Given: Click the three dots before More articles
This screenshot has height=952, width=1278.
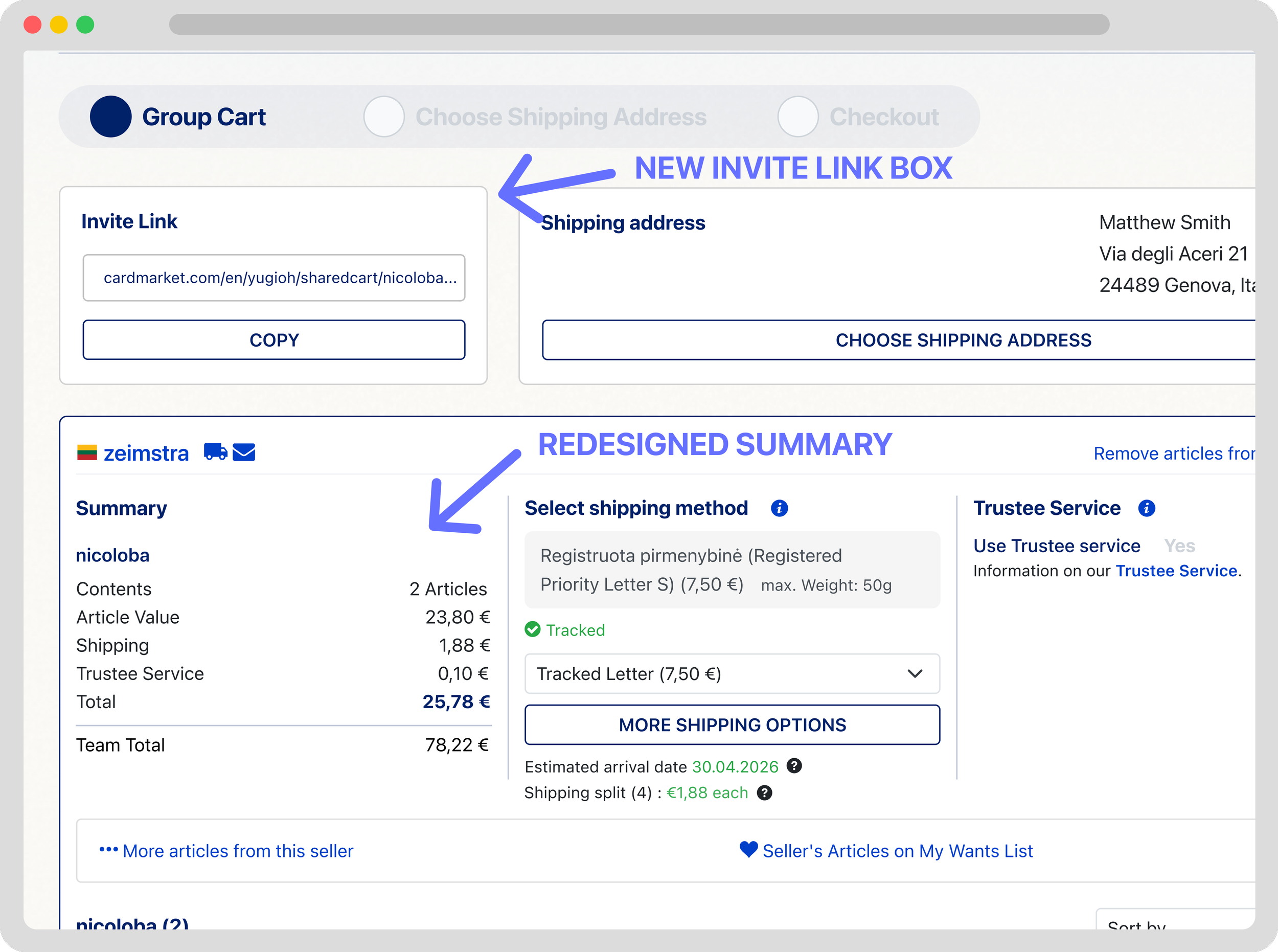Looking at the screenshot, I should click(x=108, y=849).
